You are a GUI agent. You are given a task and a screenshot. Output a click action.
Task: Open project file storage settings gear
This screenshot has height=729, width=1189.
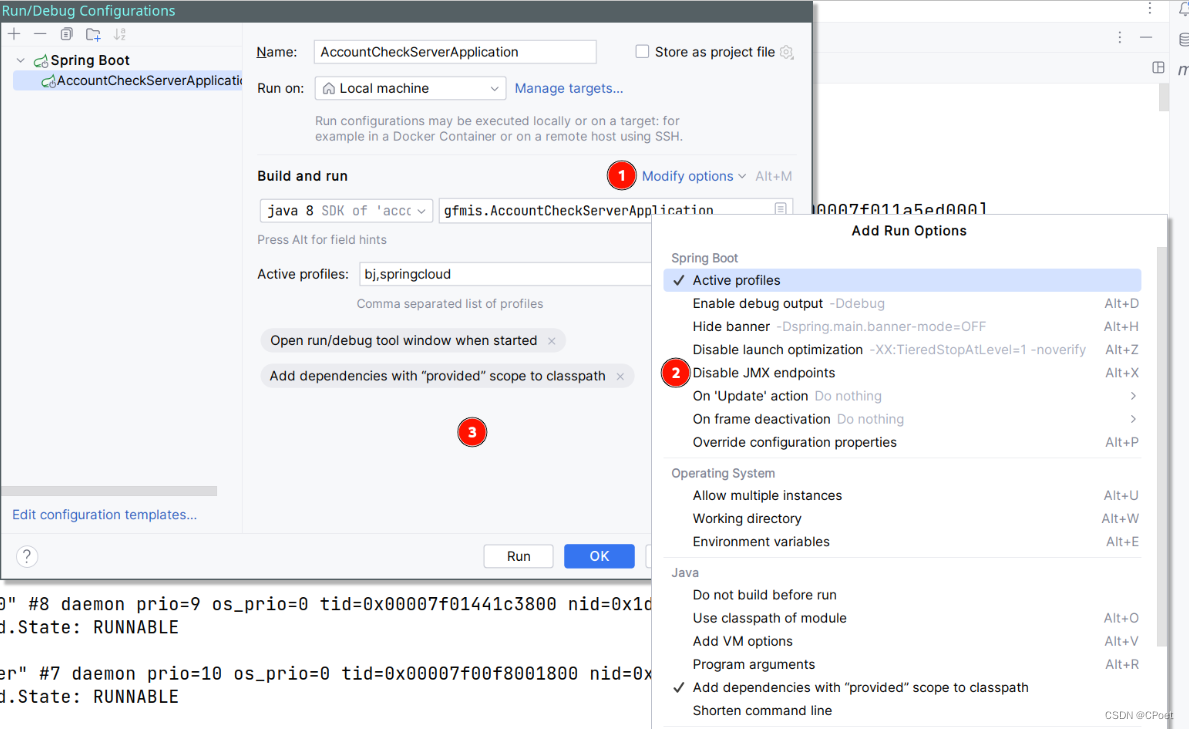(x=786, y=52)
